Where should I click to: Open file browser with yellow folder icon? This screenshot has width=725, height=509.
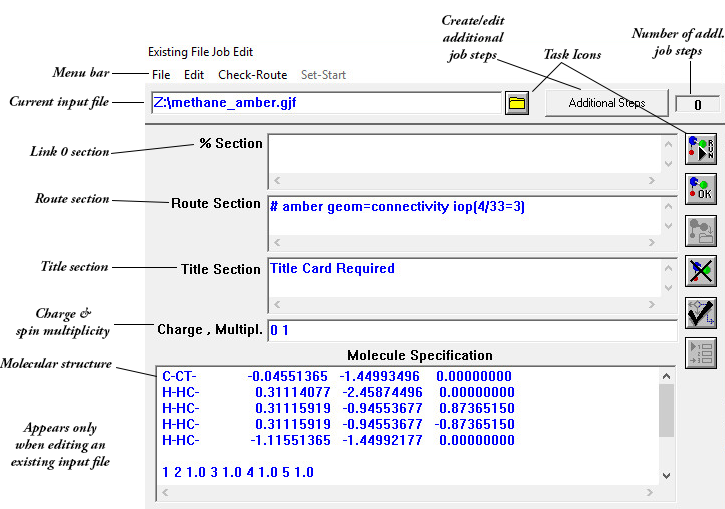coord(516,103)
